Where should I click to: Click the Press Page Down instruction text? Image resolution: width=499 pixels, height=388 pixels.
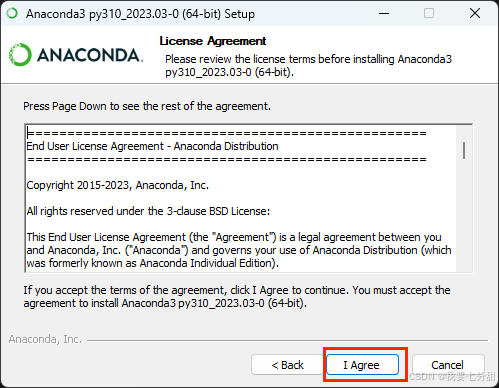coord(147,106)
